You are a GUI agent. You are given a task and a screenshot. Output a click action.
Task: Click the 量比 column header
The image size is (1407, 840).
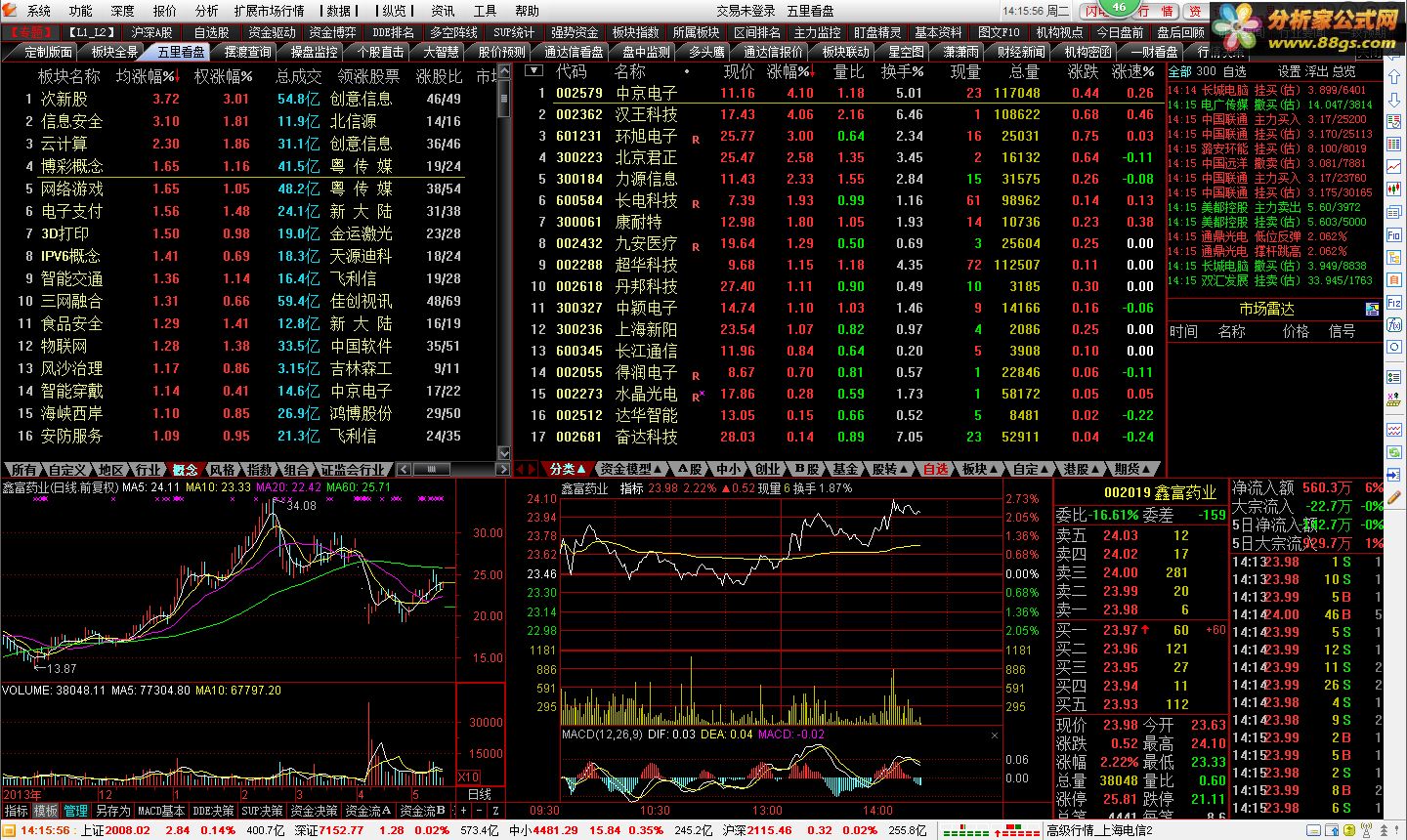pos(849,71)
